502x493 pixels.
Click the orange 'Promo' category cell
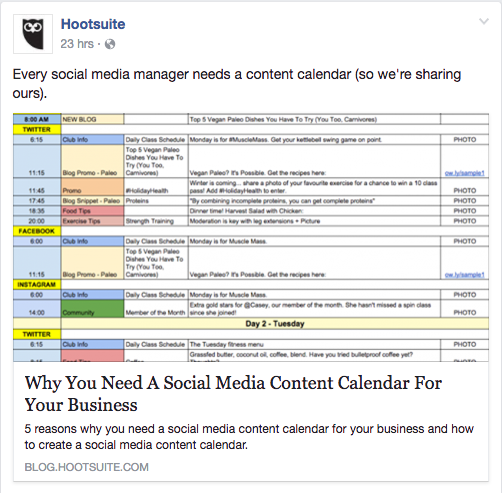coord(92,187)
